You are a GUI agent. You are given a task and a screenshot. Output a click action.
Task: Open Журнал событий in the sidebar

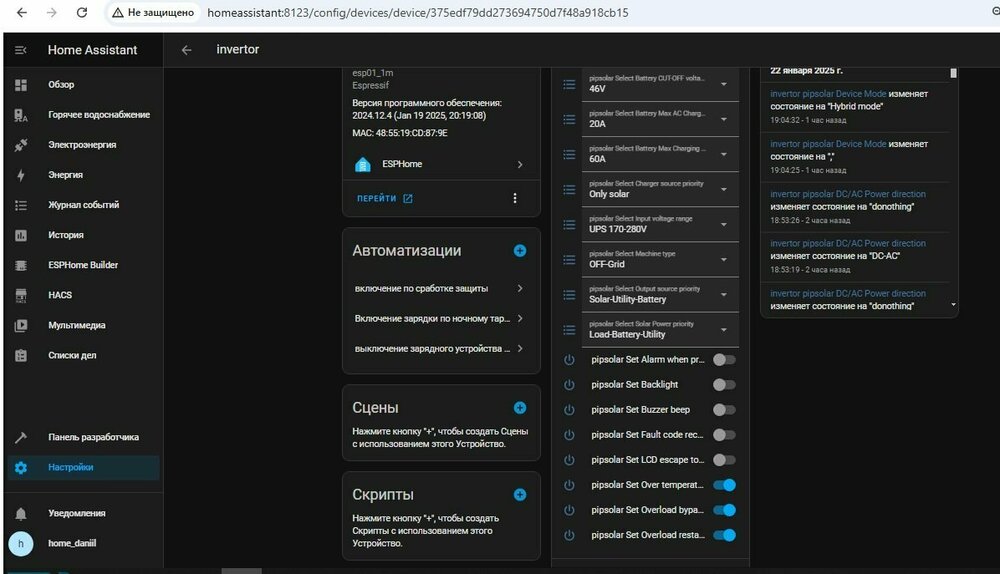83,205
